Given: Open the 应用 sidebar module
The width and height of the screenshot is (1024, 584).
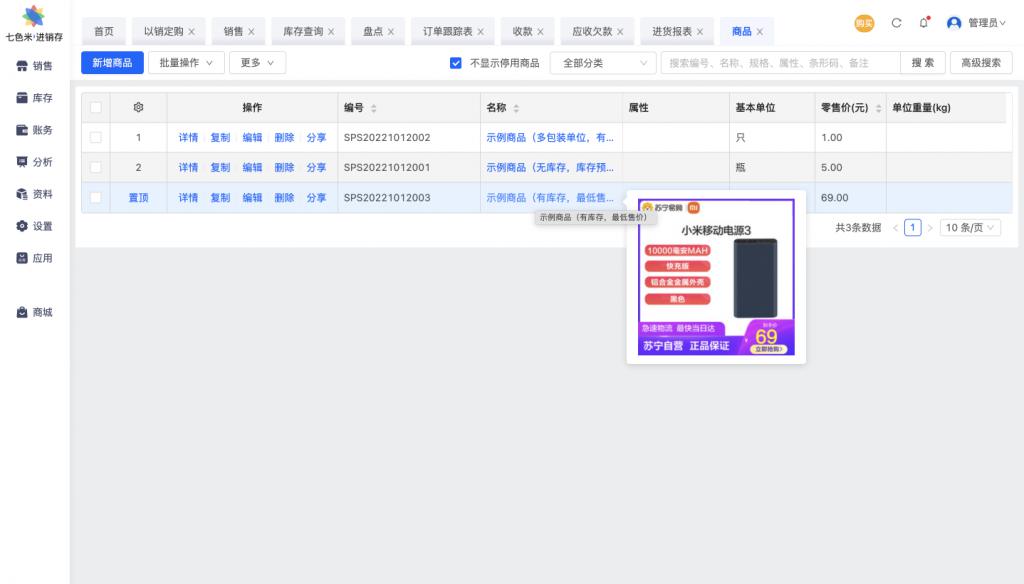Looking at the screenshot, I should [x=34, y=258].
